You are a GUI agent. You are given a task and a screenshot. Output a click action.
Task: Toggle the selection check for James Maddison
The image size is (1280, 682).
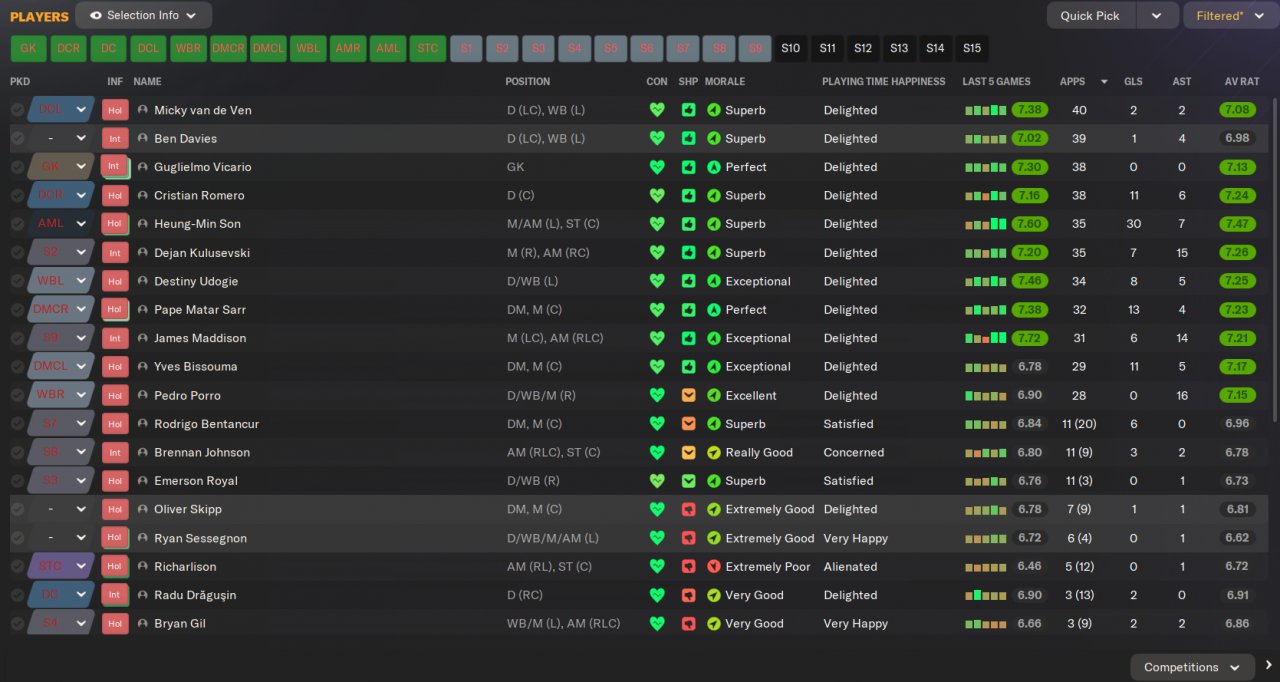pyautogui.click(x=17, y=338)
